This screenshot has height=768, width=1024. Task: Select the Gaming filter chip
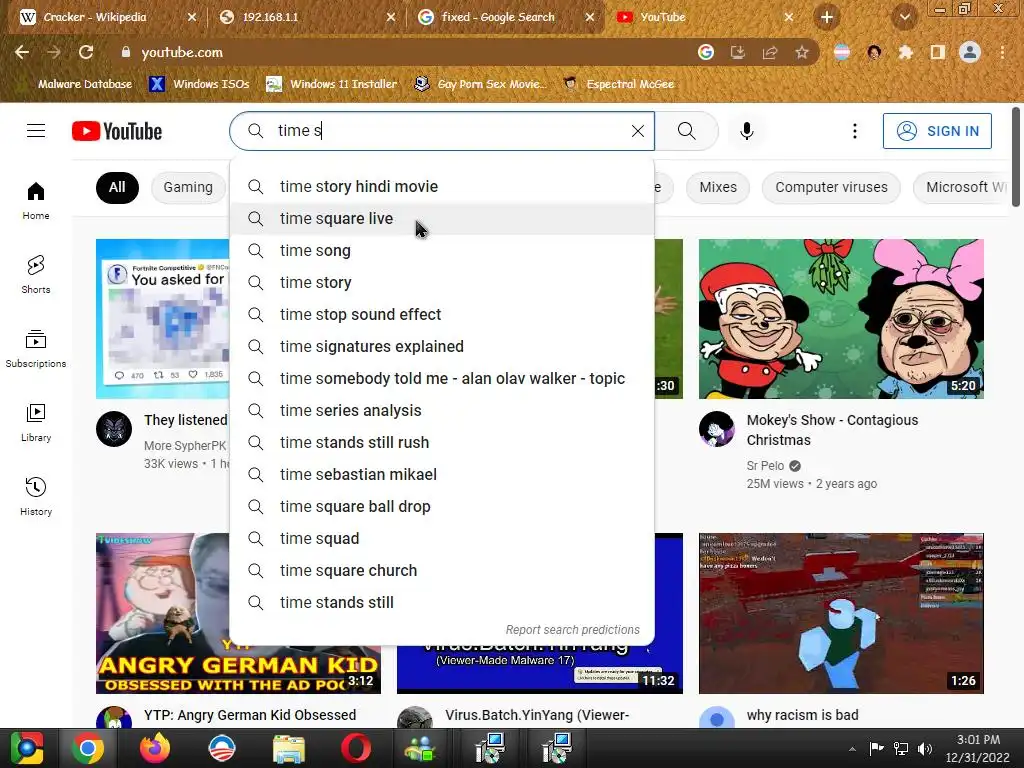[188, 187]
